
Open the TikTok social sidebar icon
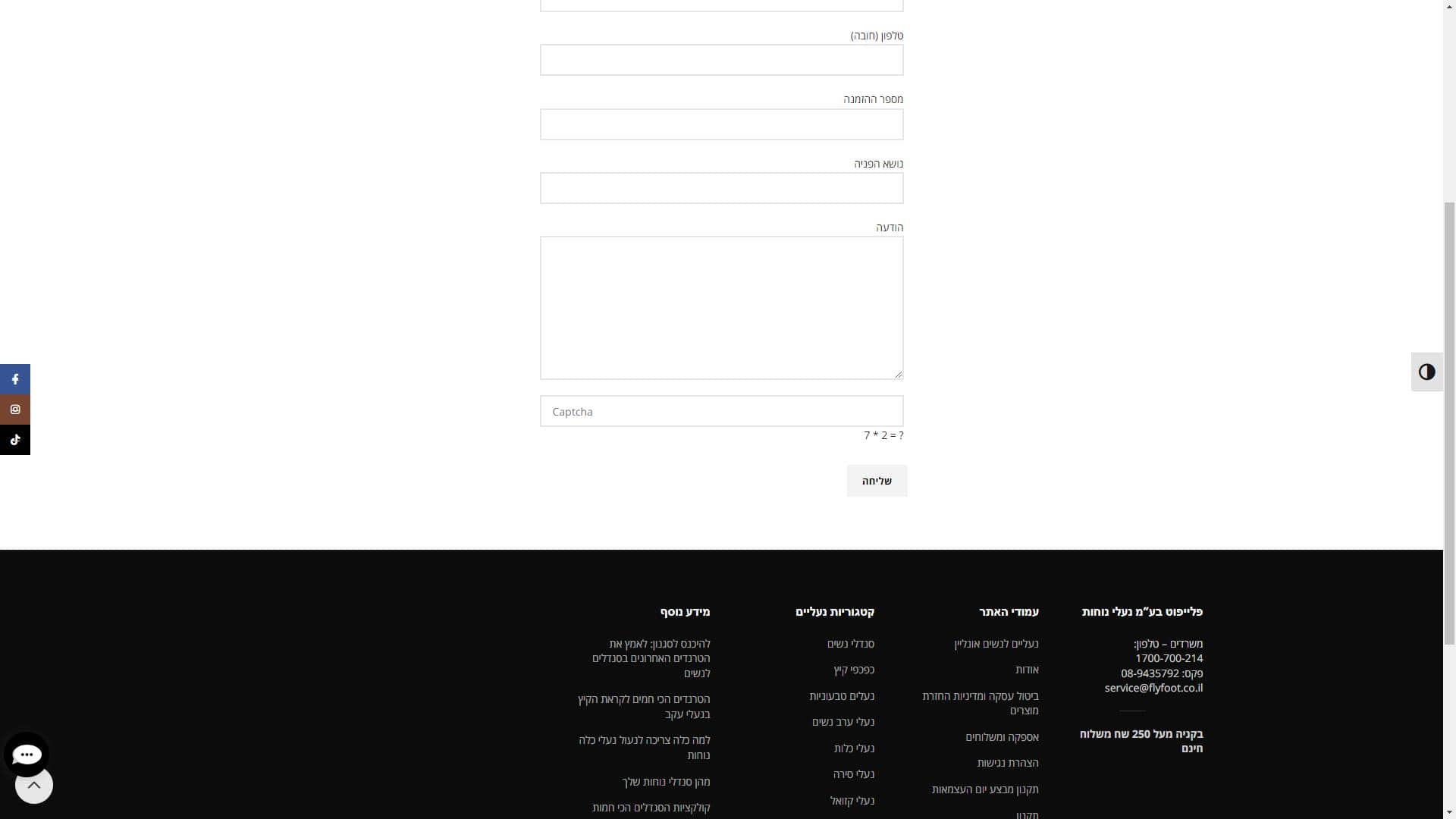pos(15,440)
